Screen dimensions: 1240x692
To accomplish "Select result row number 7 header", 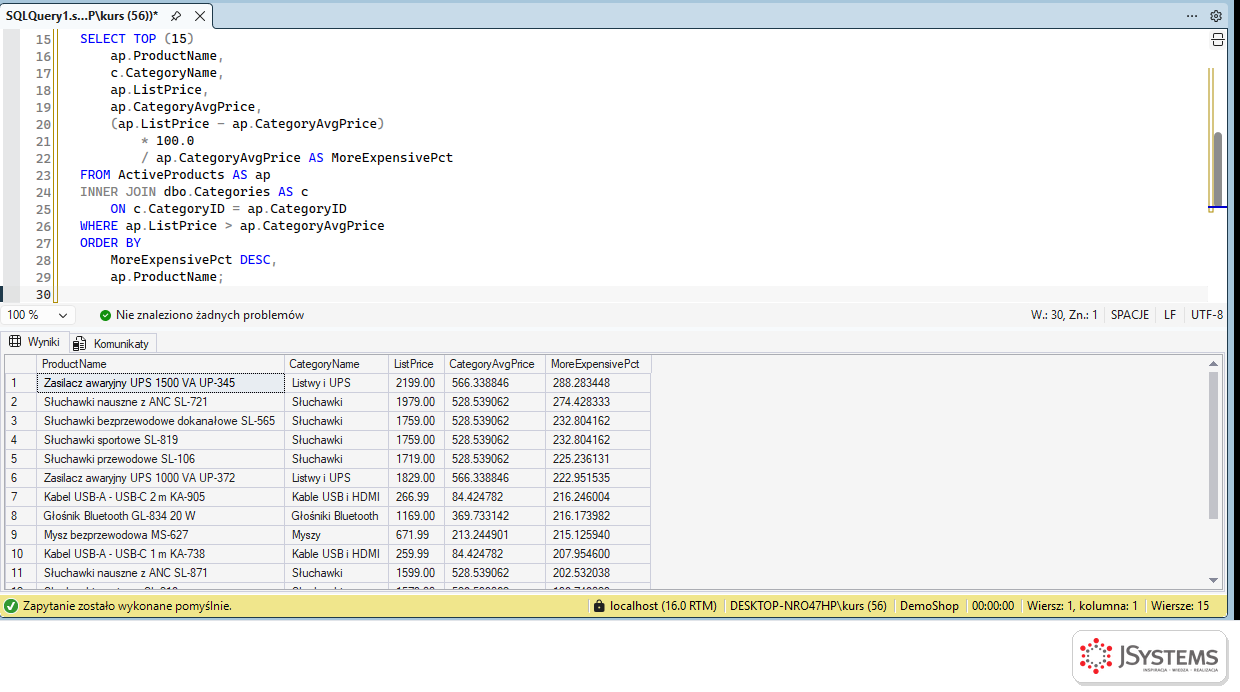I will click(x=21, y=497).
